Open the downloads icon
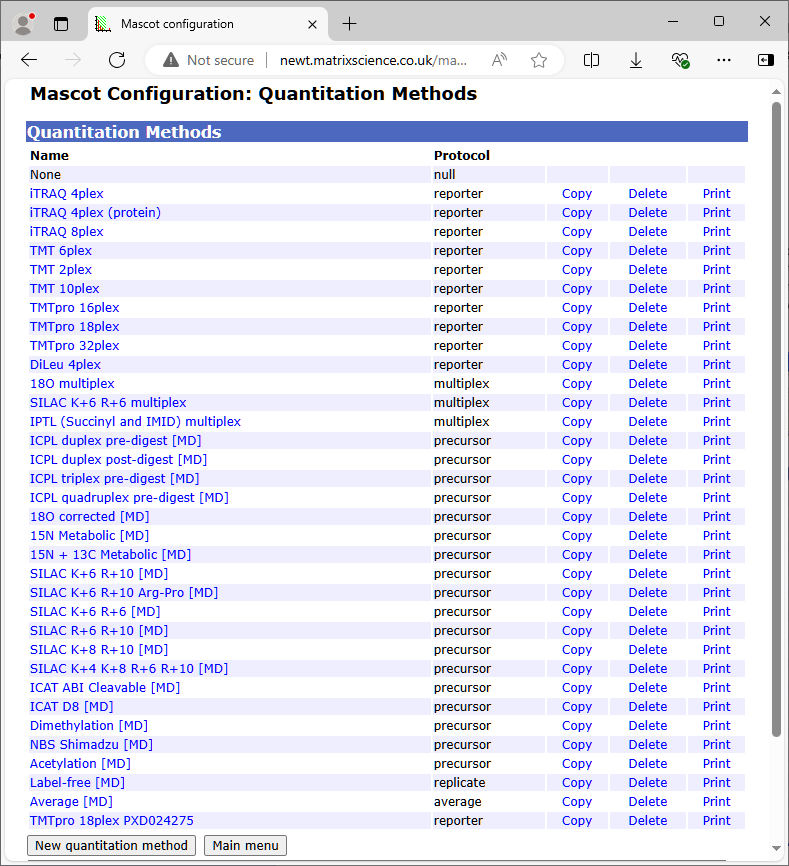789x866 pixels. [636, 60]
